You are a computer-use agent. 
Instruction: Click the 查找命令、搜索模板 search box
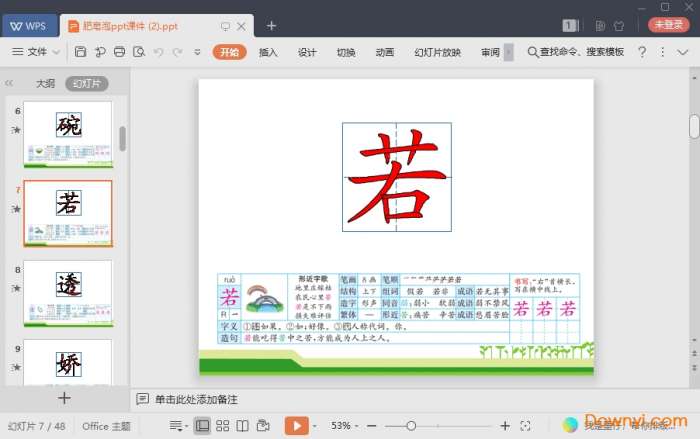(576, 52)
